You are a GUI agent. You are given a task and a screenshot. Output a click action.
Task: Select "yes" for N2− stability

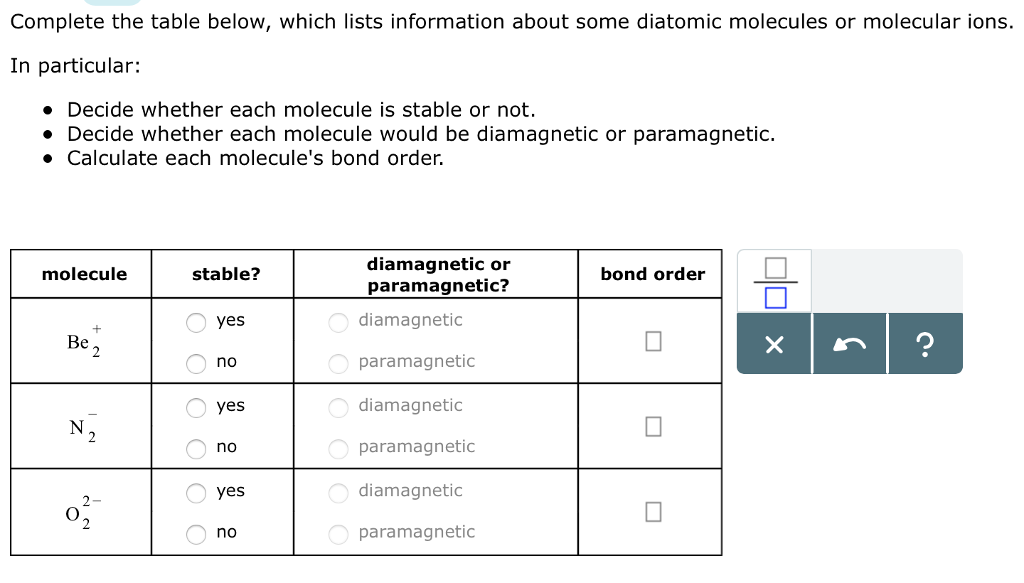point(196,405)
